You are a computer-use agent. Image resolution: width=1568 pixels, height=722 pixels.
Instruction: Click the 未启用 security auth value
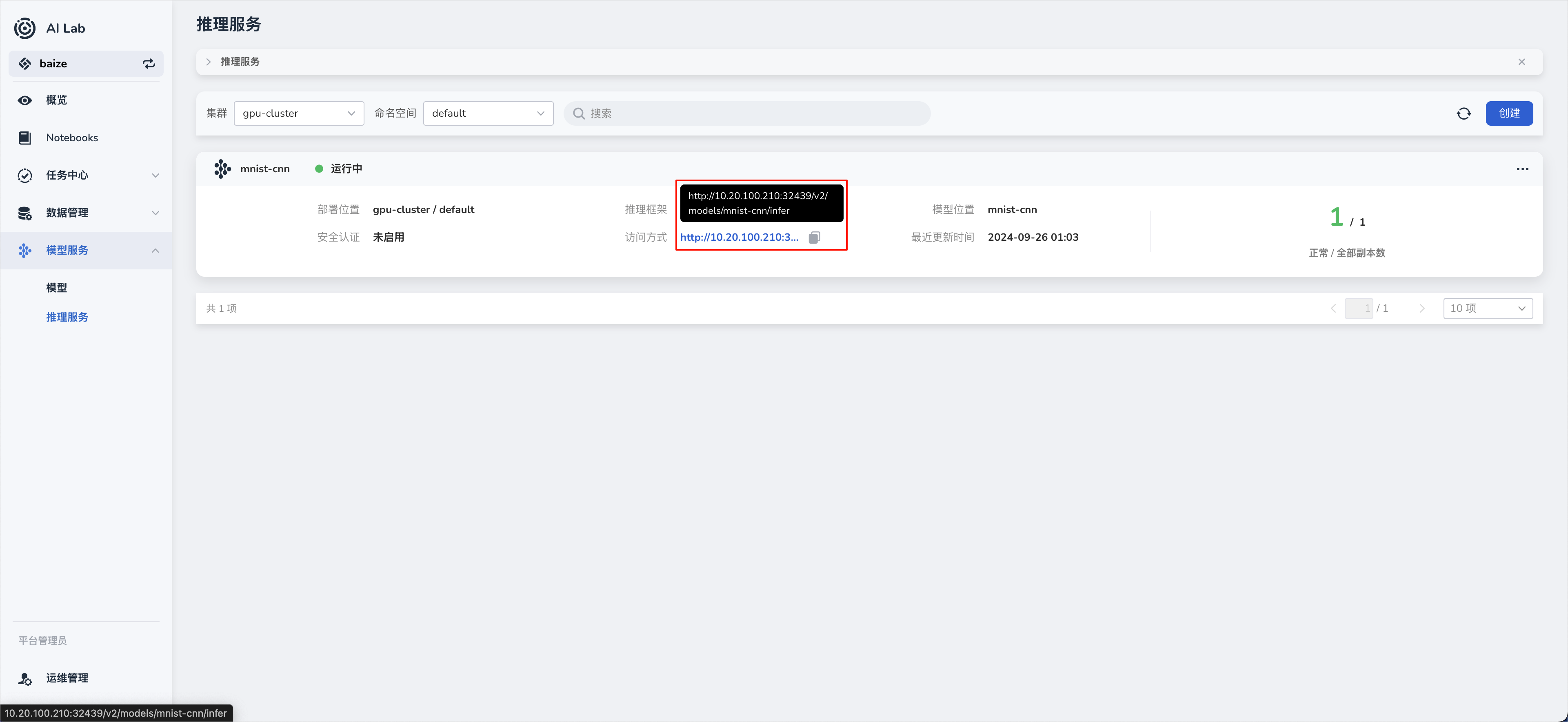pyautogui.click(x=389, y=238)
